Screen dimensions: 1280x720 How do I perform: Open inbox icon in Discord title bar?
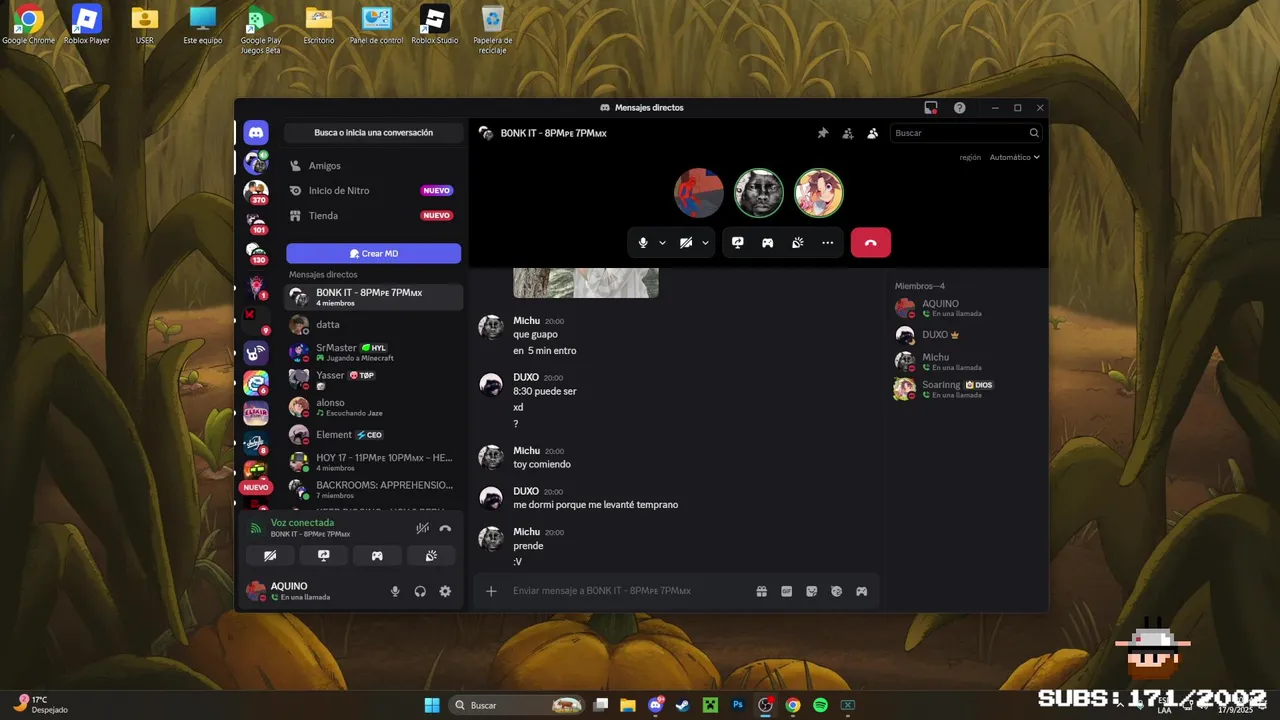[x=931, y=108]
